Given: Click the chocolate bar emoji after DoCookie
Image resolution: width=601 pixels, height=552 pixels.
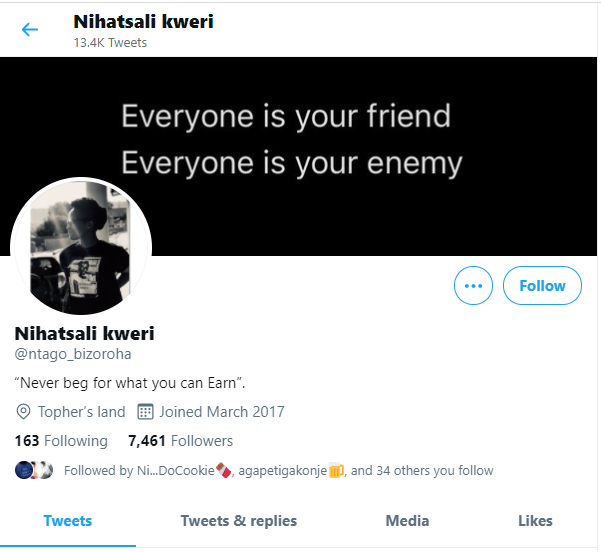Looking at the screenshot, I should [224, 470].
